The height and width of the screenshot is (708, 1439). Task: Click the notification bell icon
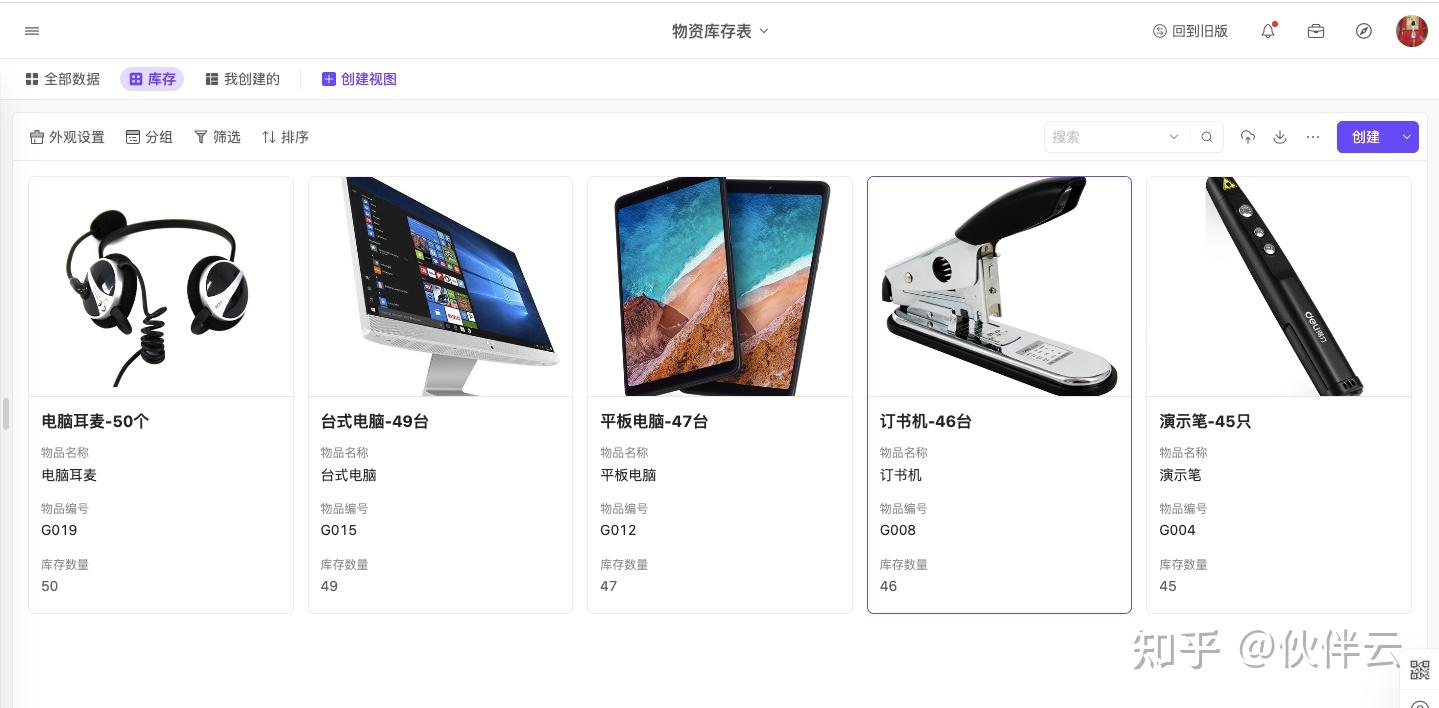1268,31
